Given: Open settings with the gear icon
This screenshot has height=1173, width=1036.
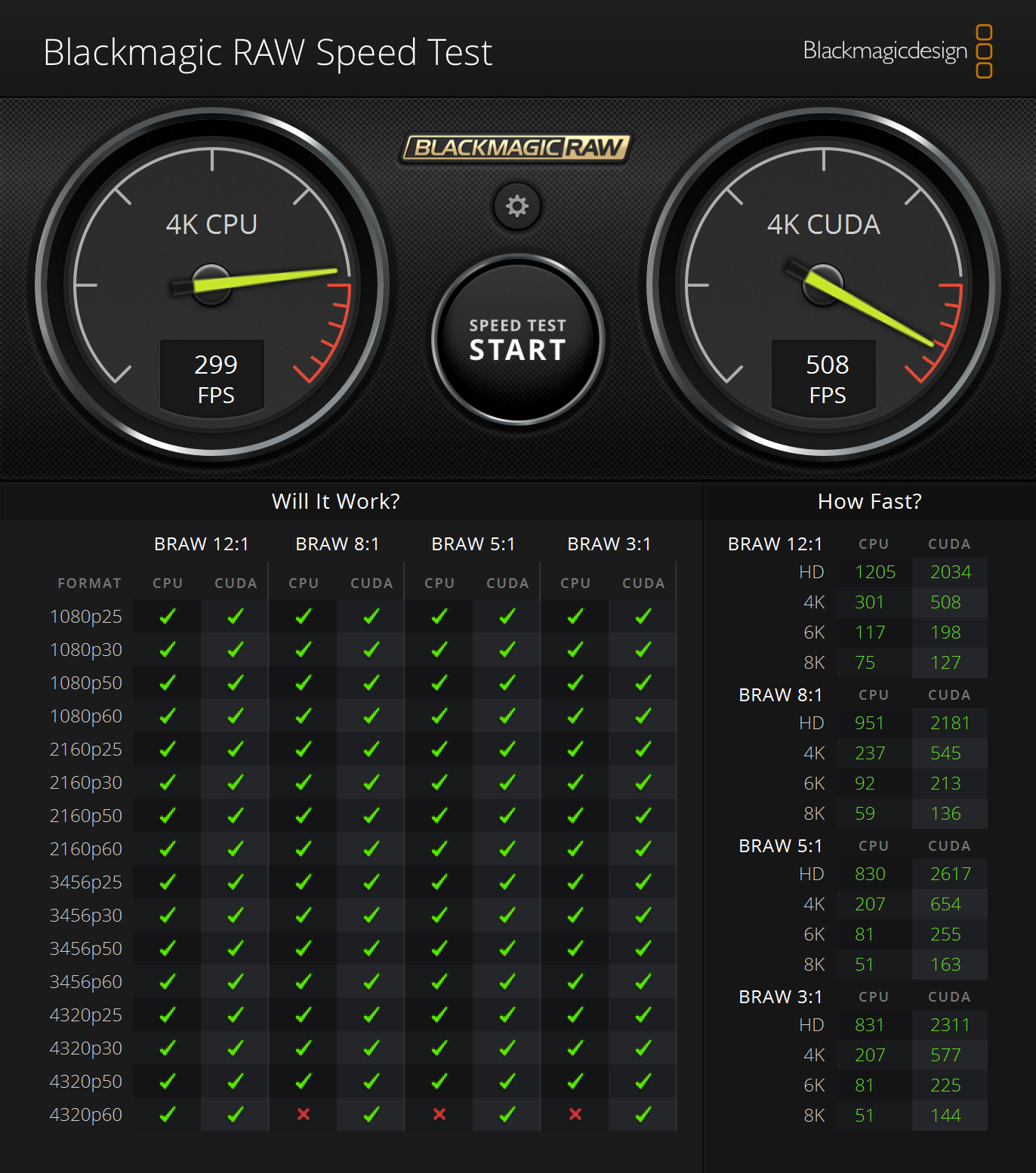Looking at the screenshot, I should [517, 206].
